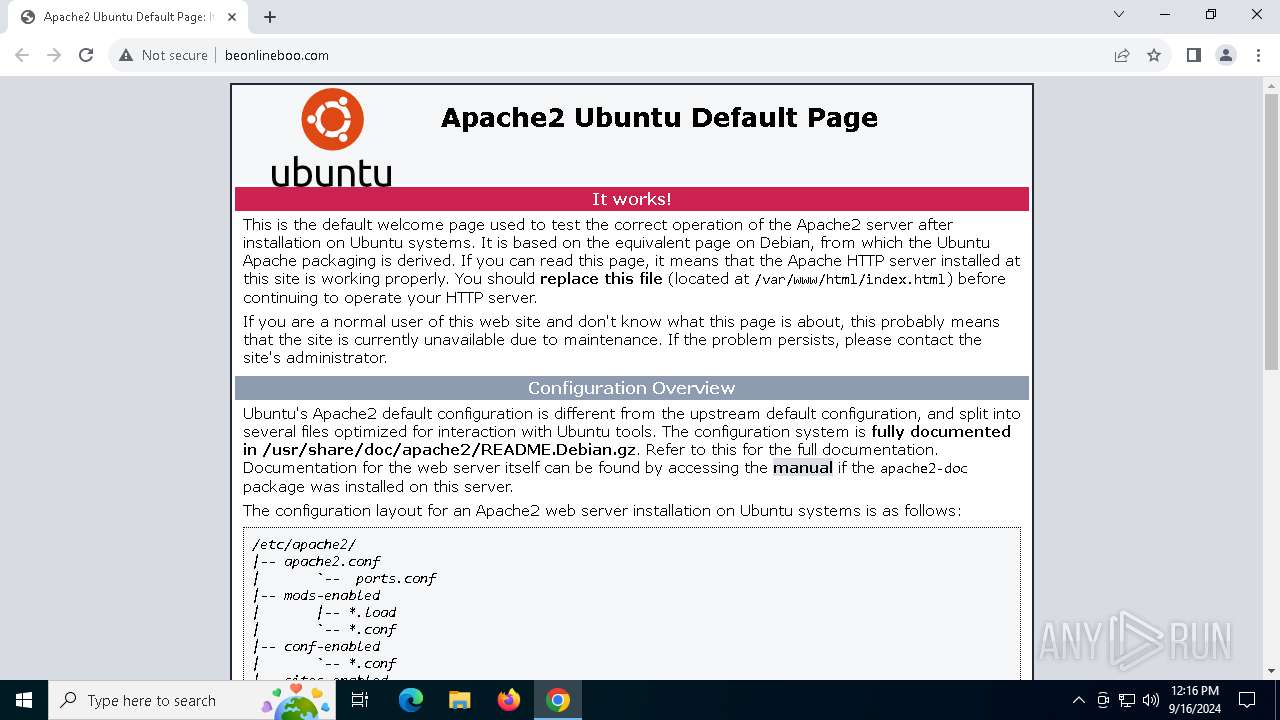Launch Firefox from the taskbar
This screenshot has height=720, width=1280.
[x=509, y=700]
